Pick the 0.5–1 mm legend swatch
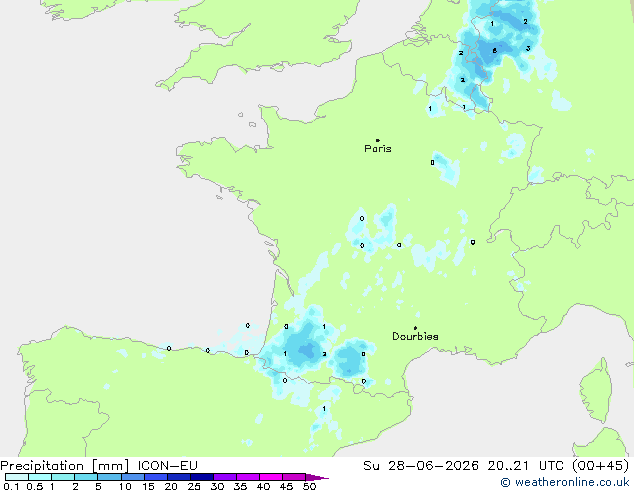The width and height of the screenshot is (634, 490). (40, 477)
